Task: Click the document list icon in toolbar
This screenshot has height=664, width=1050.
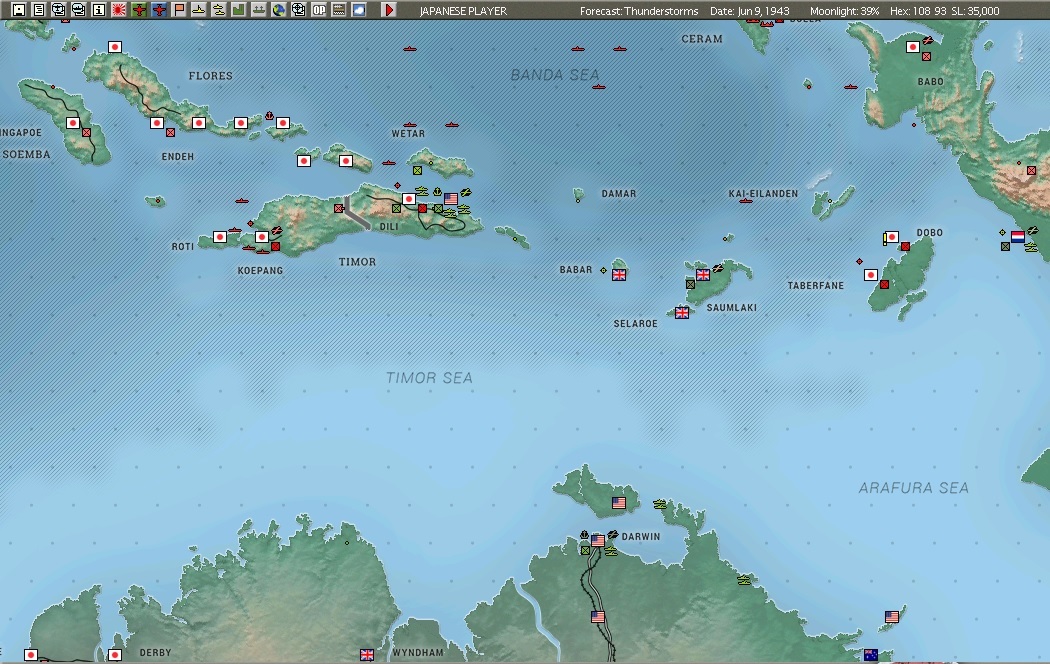Action: 39,9
